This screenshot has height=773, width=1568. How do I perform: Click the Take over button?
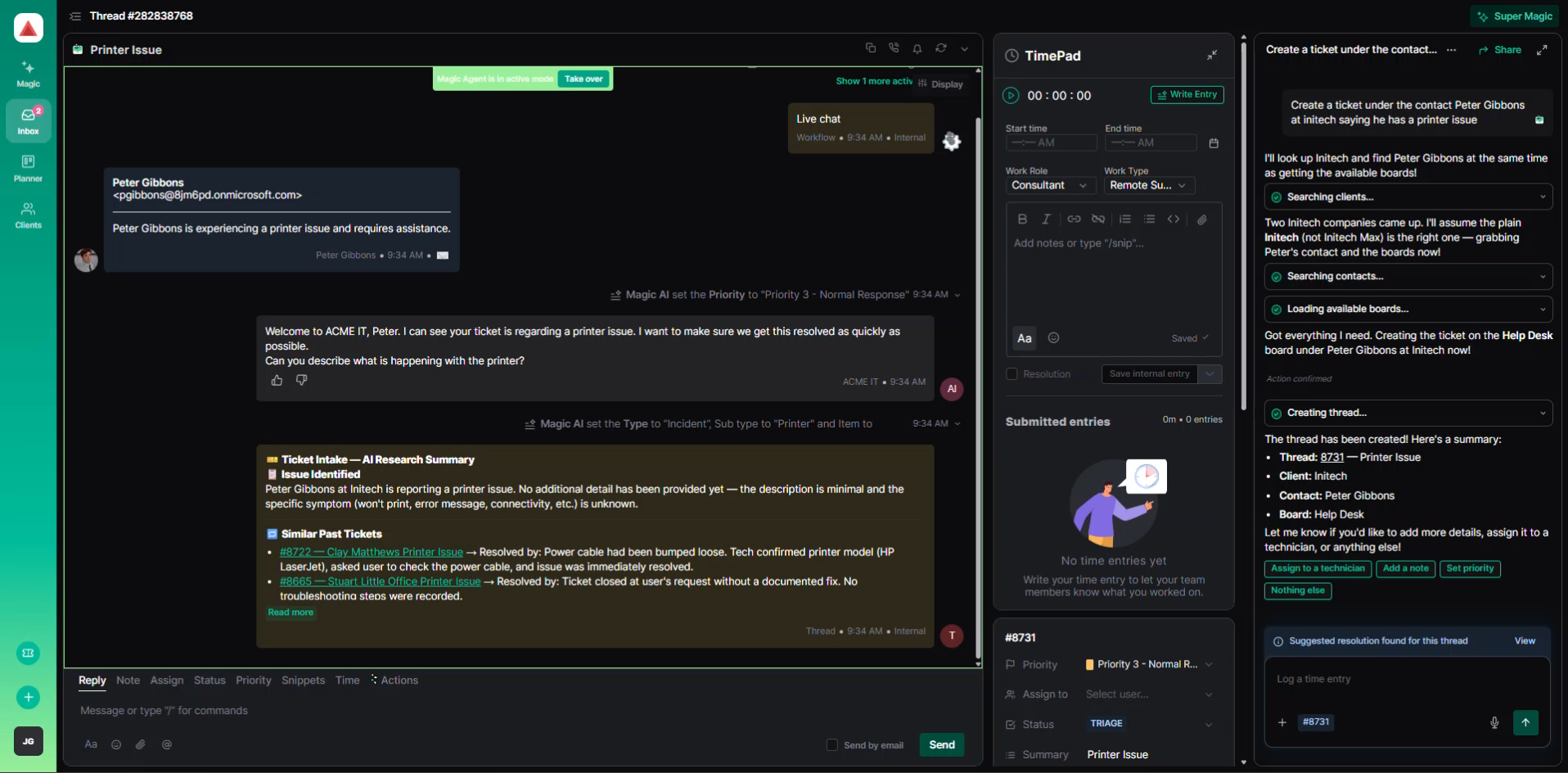point(583,79)
